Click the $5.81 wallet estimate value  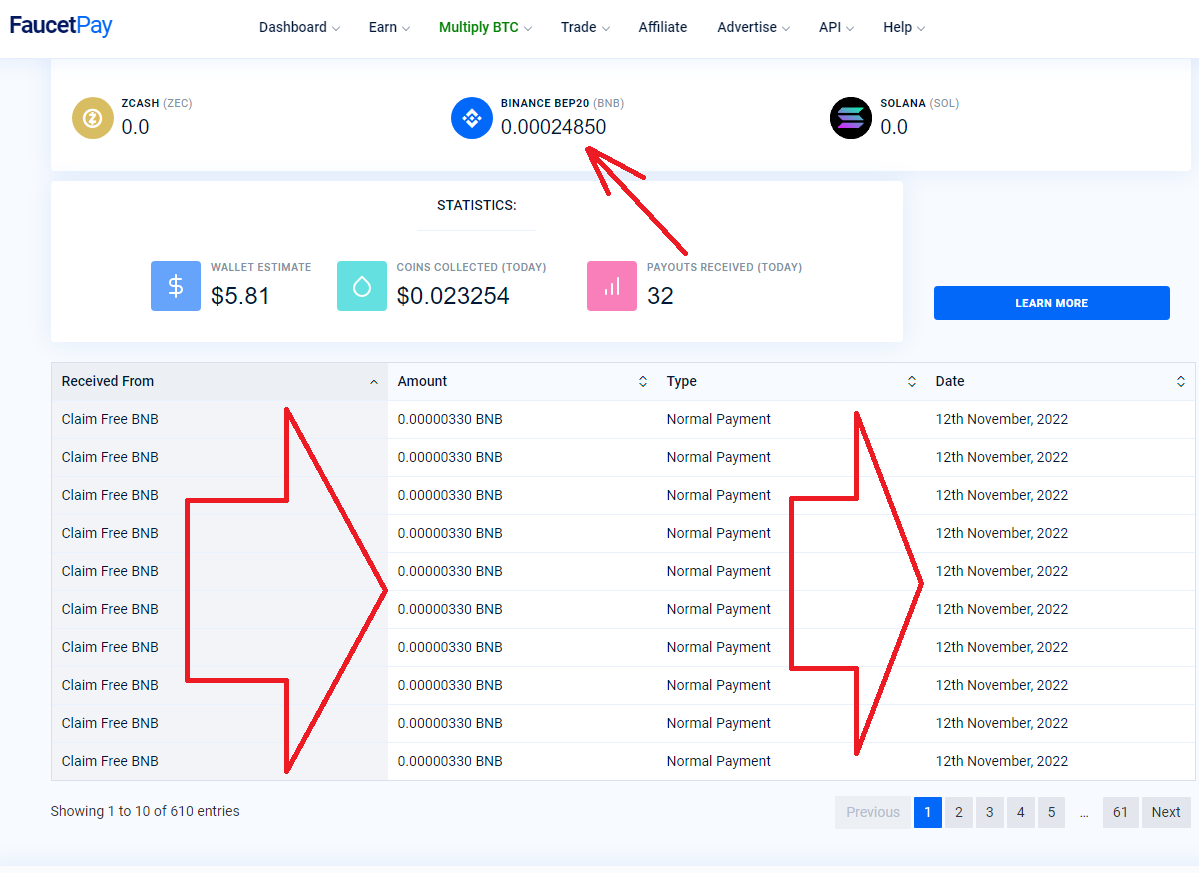240,296
